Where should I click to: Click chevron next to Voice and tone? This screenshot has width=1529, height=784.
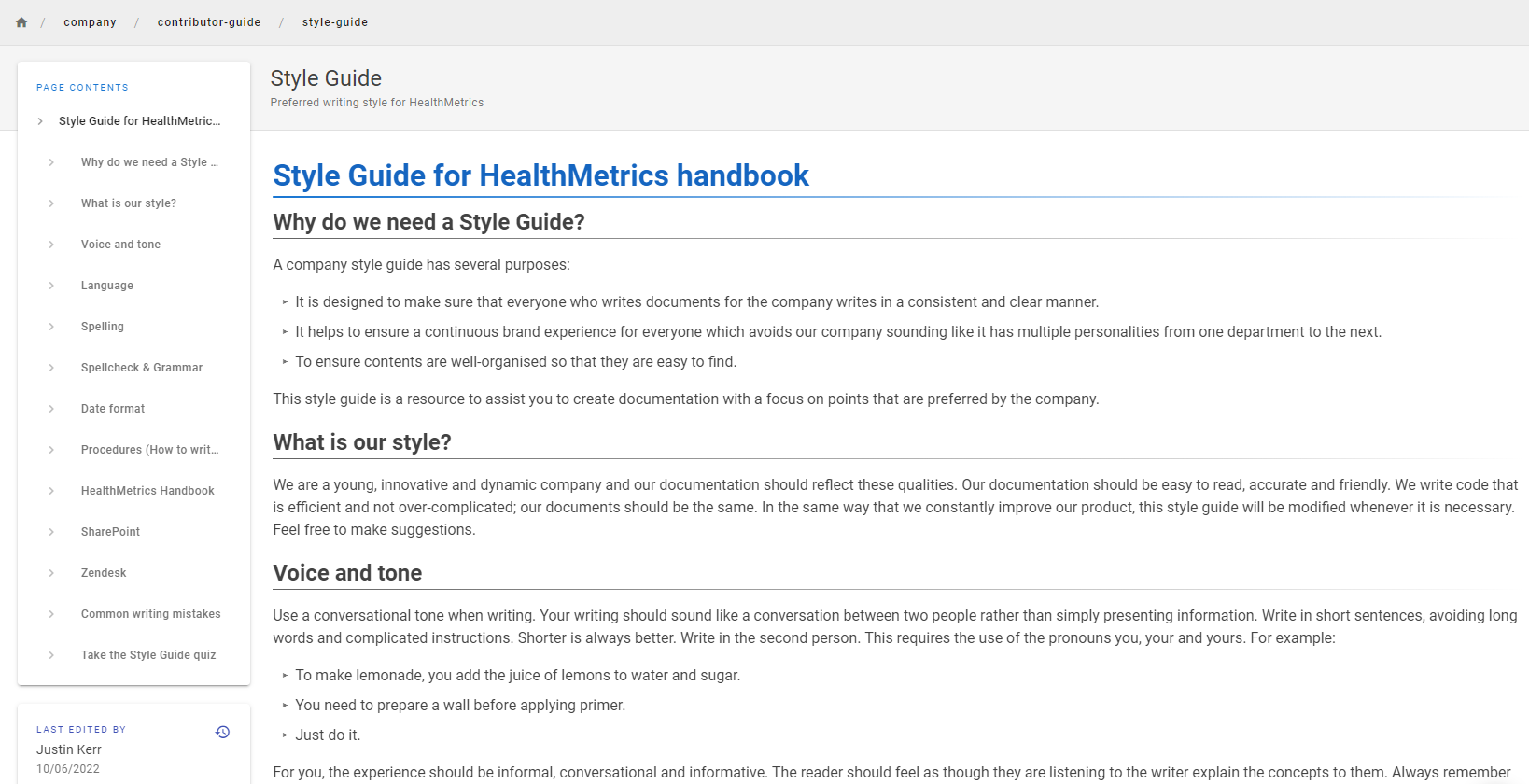(51, 245)
